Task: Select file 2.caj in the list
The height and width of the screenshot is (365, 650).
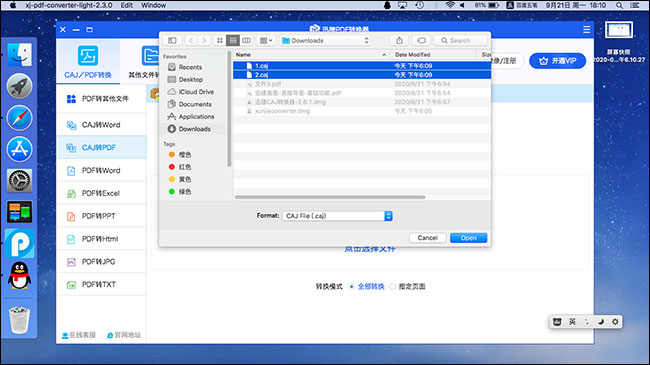Action: coord(361,75)
